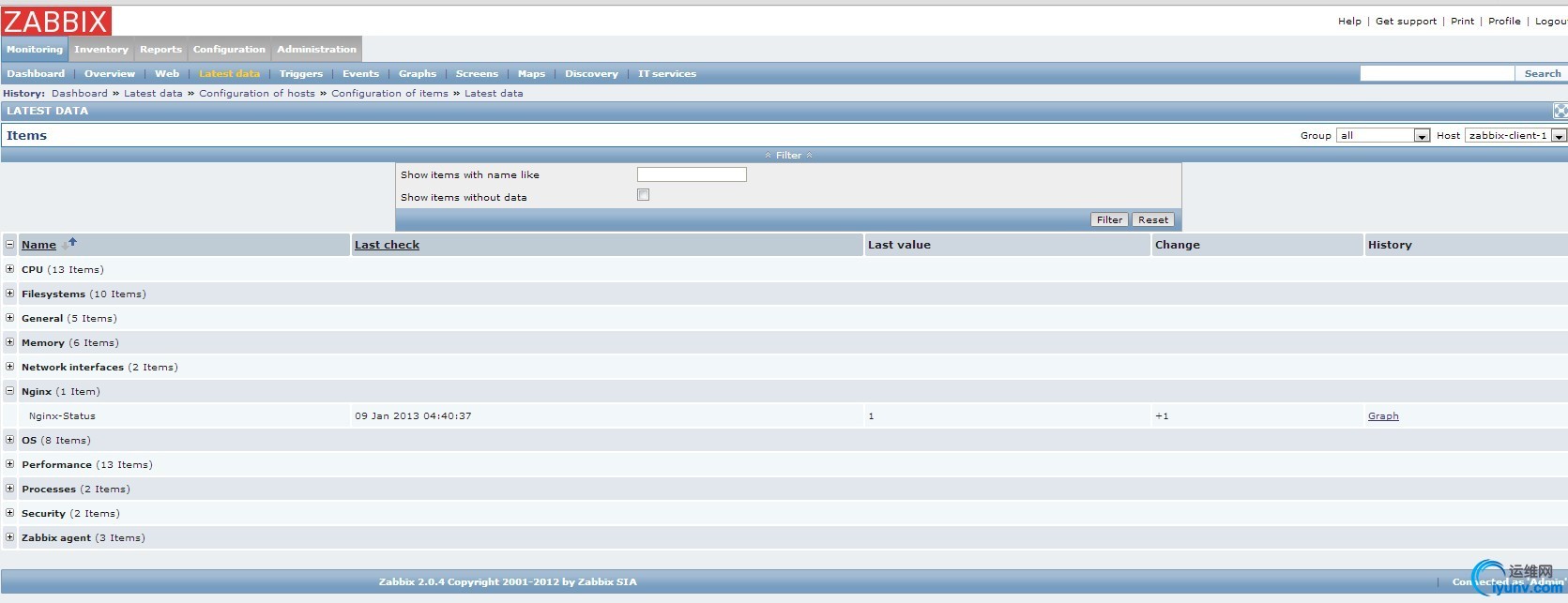Viewport: 1568px width, 603px height.
Task: Go to Triggers submenu
Action: (x=300, y=73)
